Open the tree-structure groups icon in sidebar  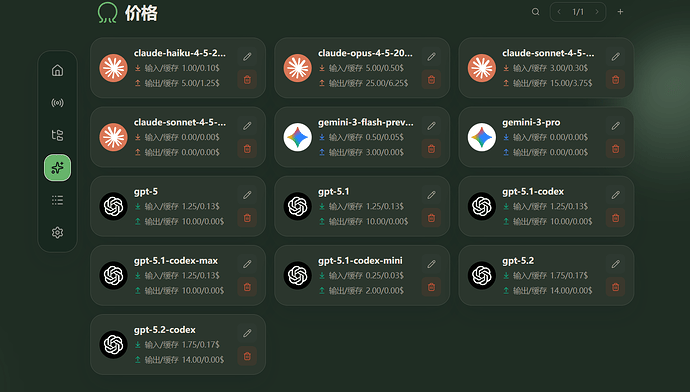57,135
